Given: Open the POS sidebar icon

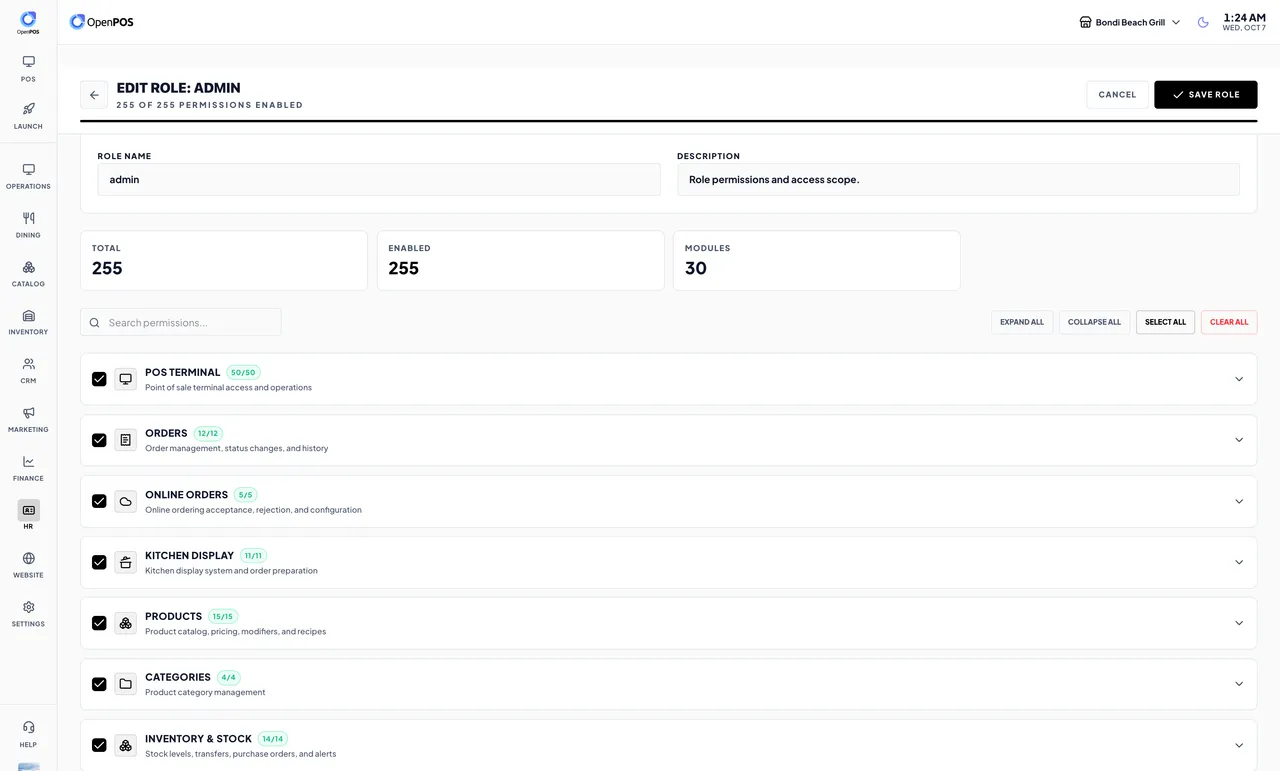Looking at the screenshot, I should coord(28,62).
